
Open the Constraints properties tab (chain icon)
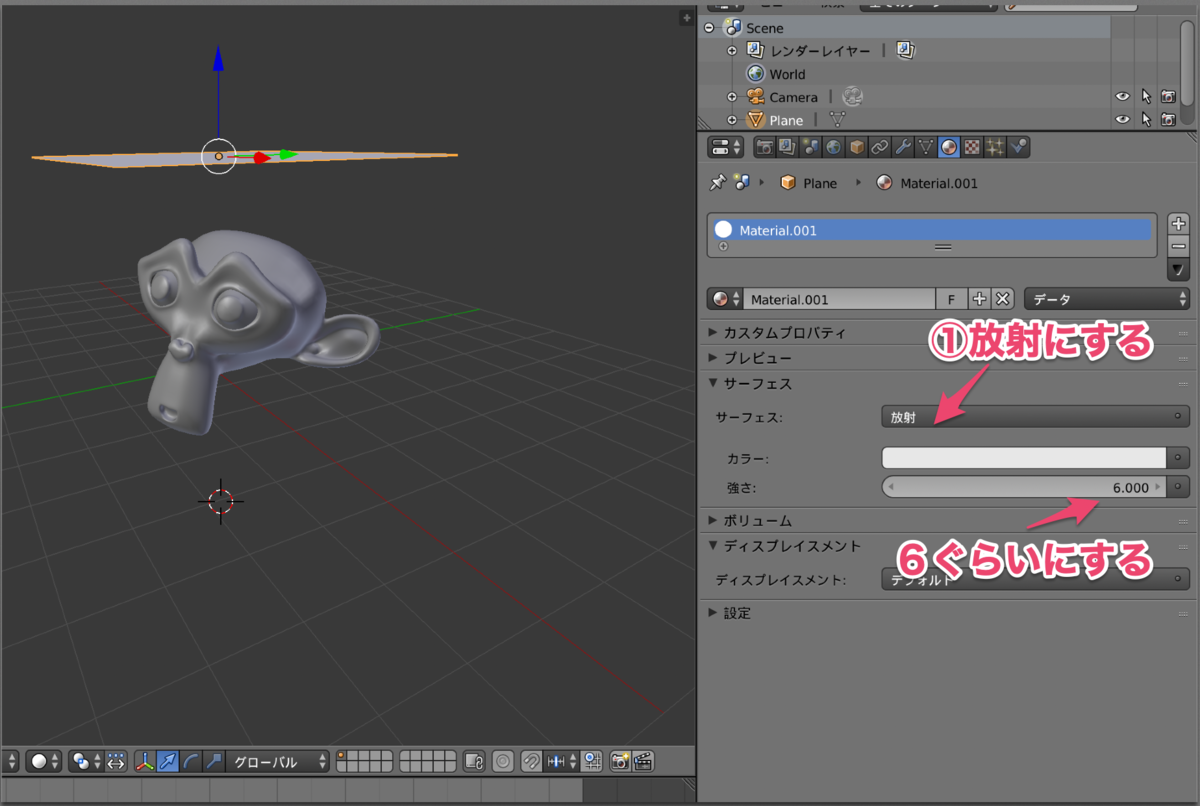pos(880,147)
